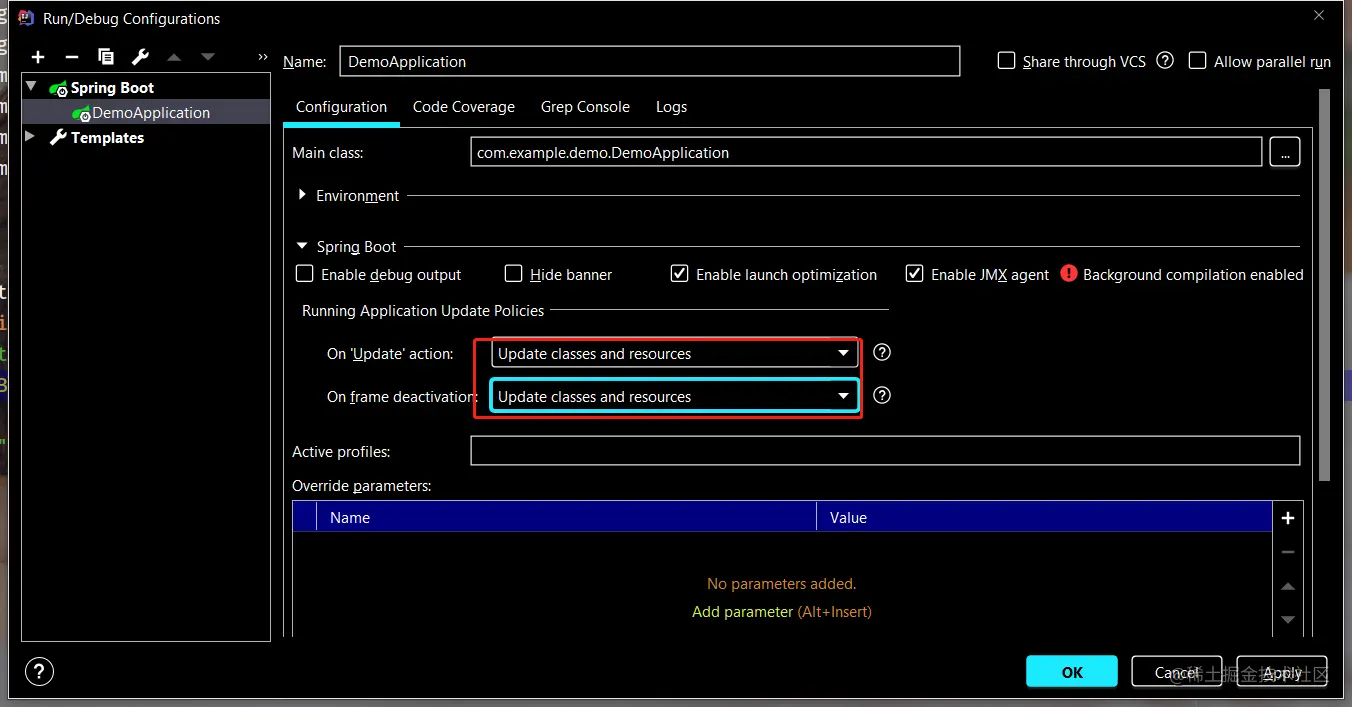Confirm with the OK button
Viewport: 1352px width, 707px height.
pos(1072,672)
